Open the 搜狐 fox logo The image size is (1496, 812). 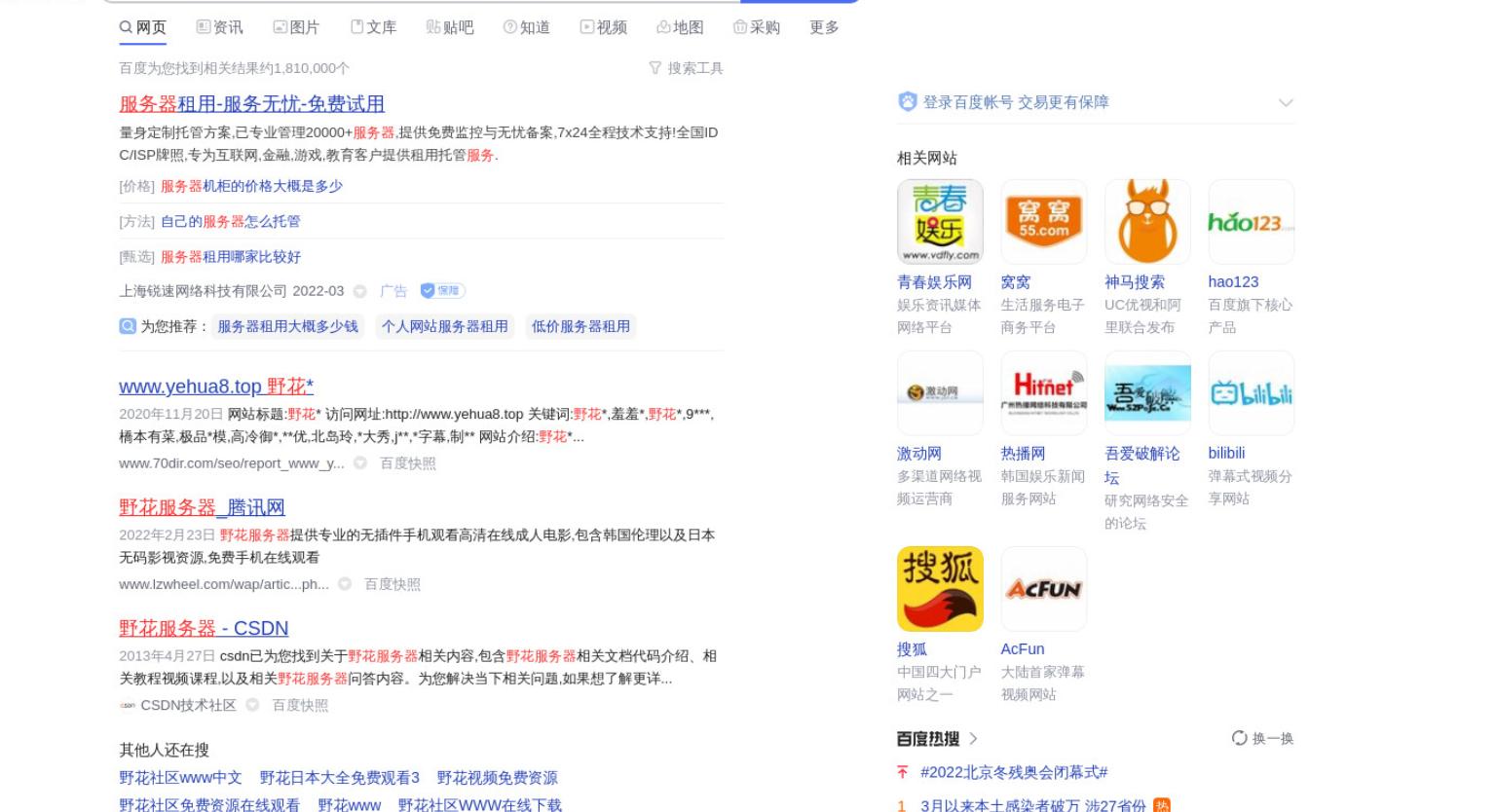point(940,589)
